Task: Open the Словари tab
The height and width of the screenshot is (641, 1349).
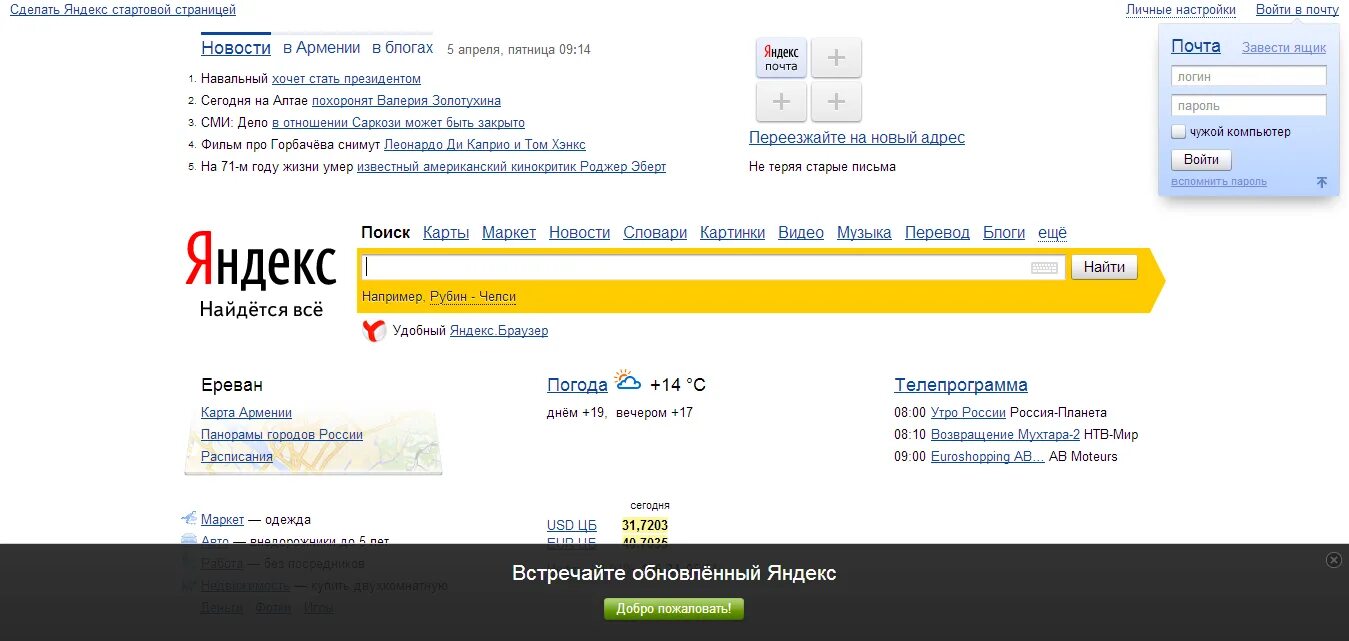Action: [x=655, y=232]
